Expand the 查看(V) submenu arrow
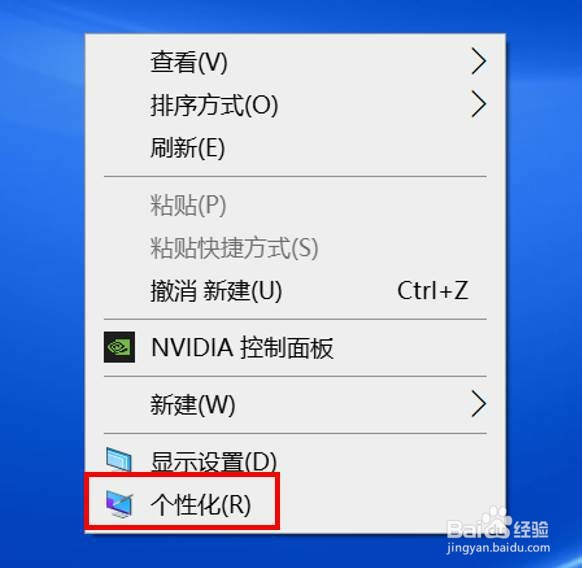Viewport: 582px width, 568px height. [478, 62]
